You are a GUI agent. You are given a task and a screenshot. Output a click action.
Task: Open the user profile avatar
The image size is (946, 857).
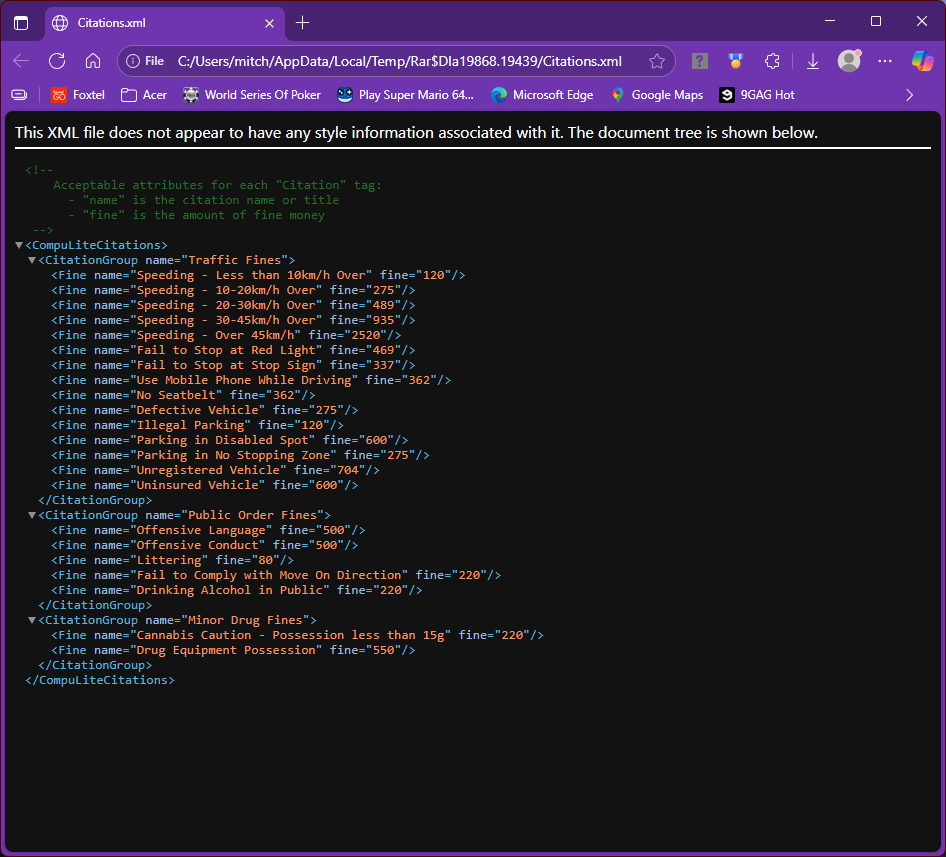[849, 61]
